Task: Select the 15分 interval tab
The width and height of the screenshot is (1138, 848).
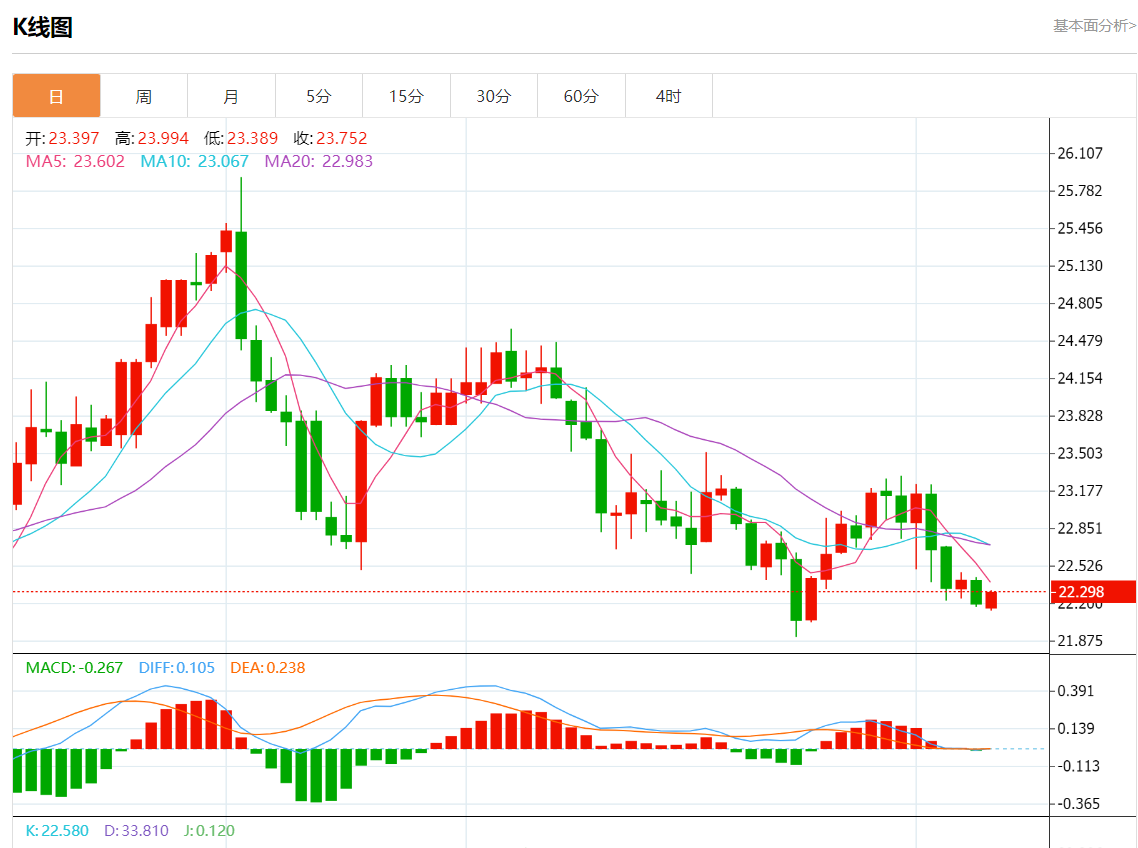Action: (x=406, y=96)
